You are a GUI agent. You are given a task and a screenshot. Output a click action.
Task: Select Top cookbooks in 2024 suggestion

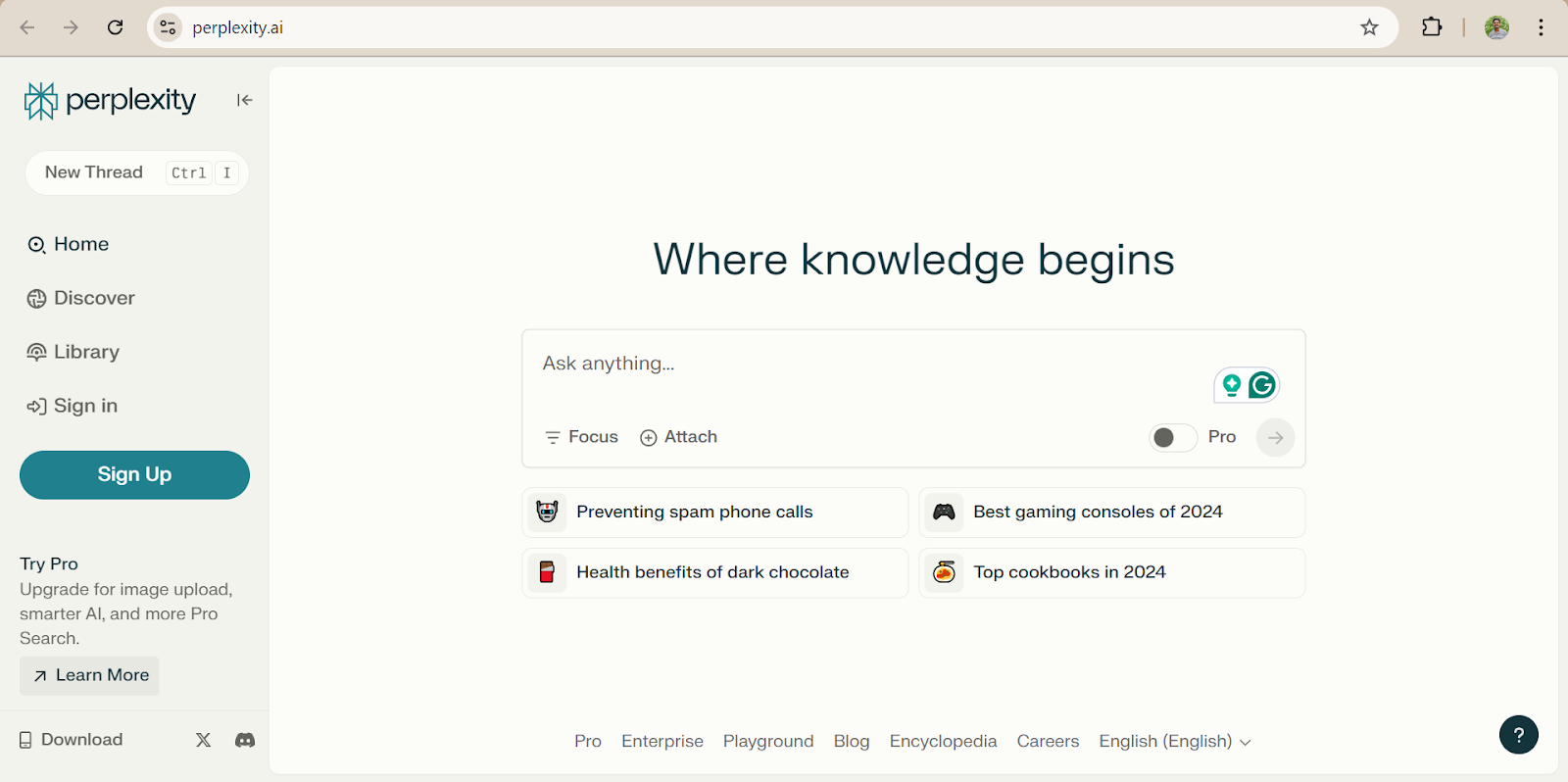tap(1112, 572)
